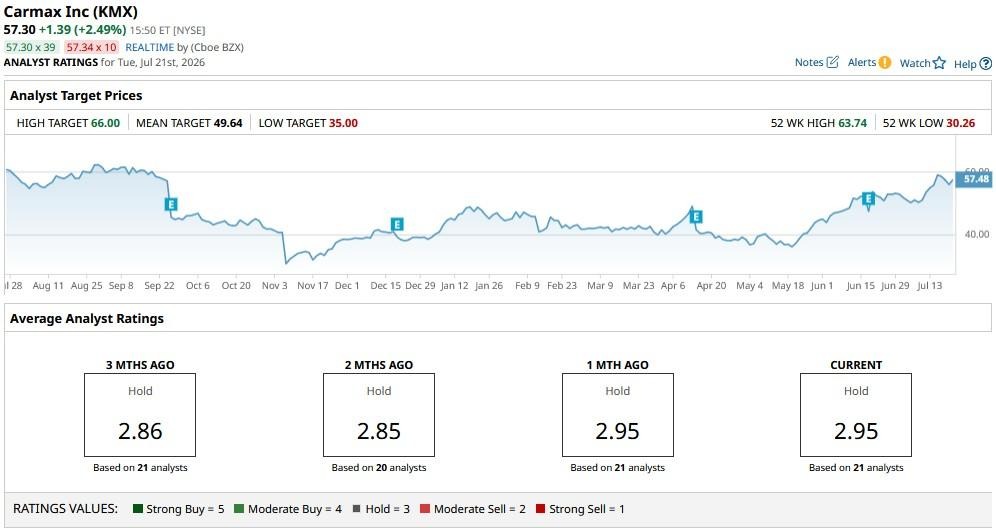
Task: Click the Moderate Buy green swatch
Action: coord(239,508)
